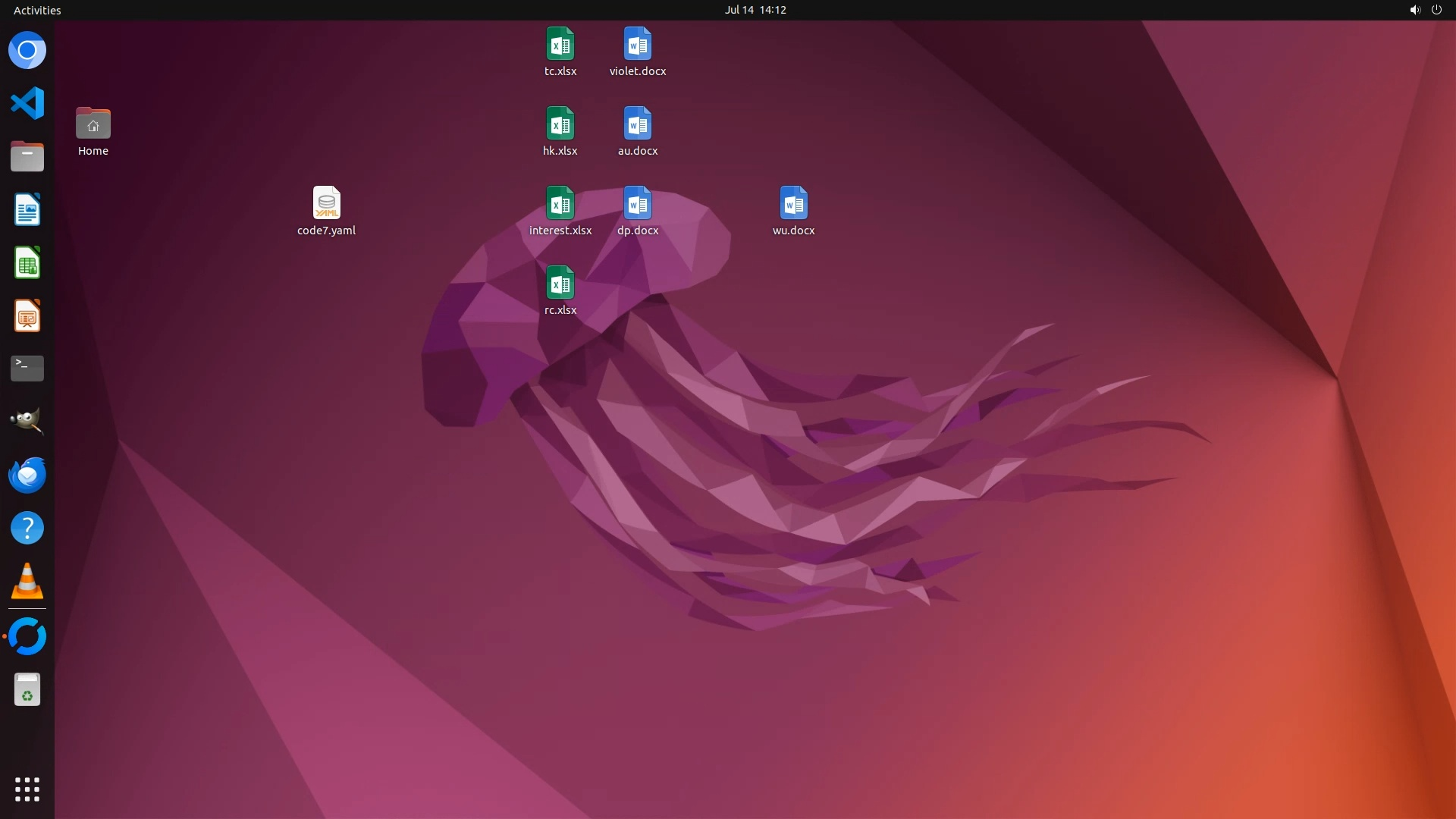Select the interest.xlsx spreadsheet file
This screenshot has height=819, width=1456.
560,203
